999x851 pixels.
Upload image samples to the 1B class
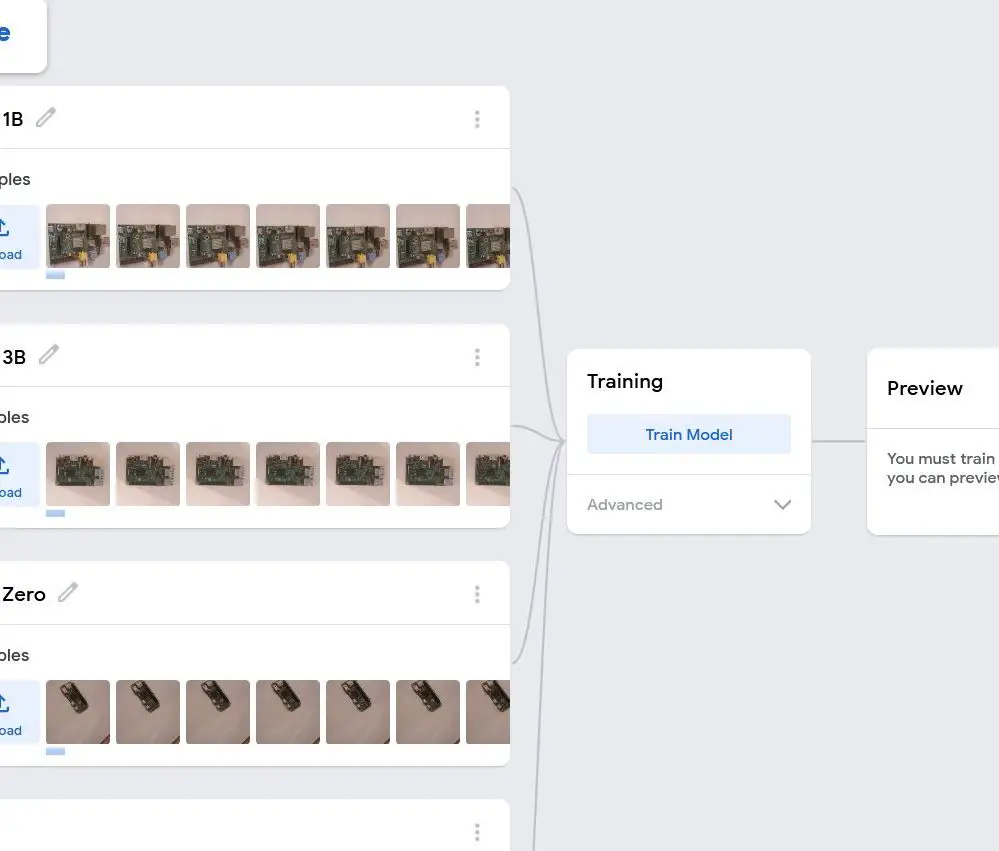point(19,237)
